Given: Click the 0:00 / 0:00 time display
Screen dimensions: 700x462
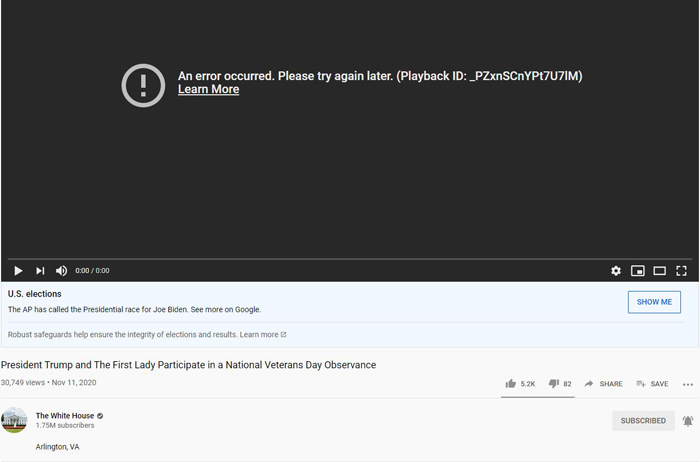Looking at the screenshot, I should pyautogui.click(x=92, y=271).
